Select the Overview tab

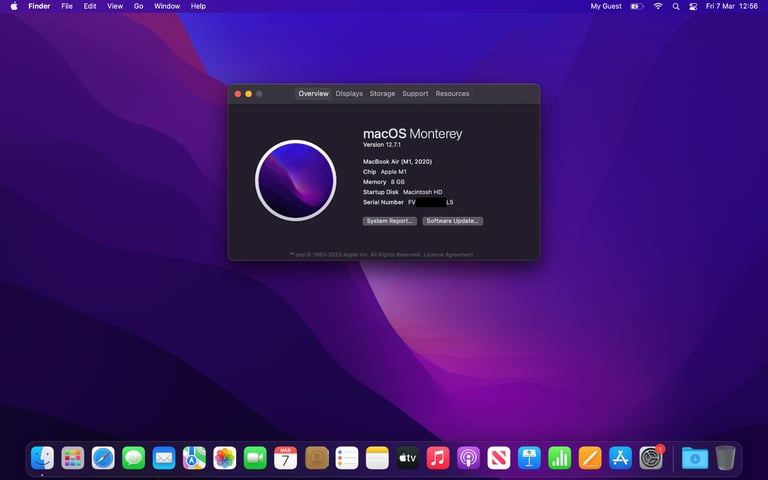(313, 94)
